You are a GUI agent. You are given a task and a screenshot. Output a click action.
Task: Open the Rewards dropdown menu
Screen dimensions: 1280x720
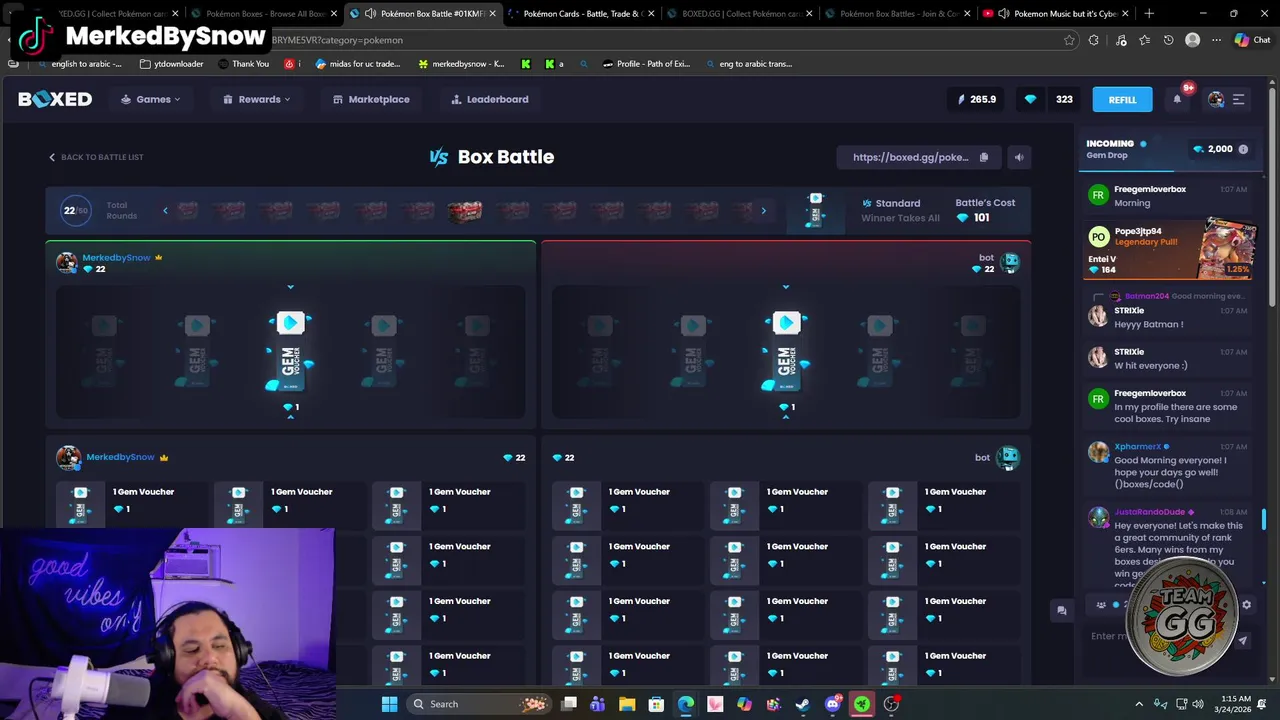pyautogui.click(x=257, y=99)
